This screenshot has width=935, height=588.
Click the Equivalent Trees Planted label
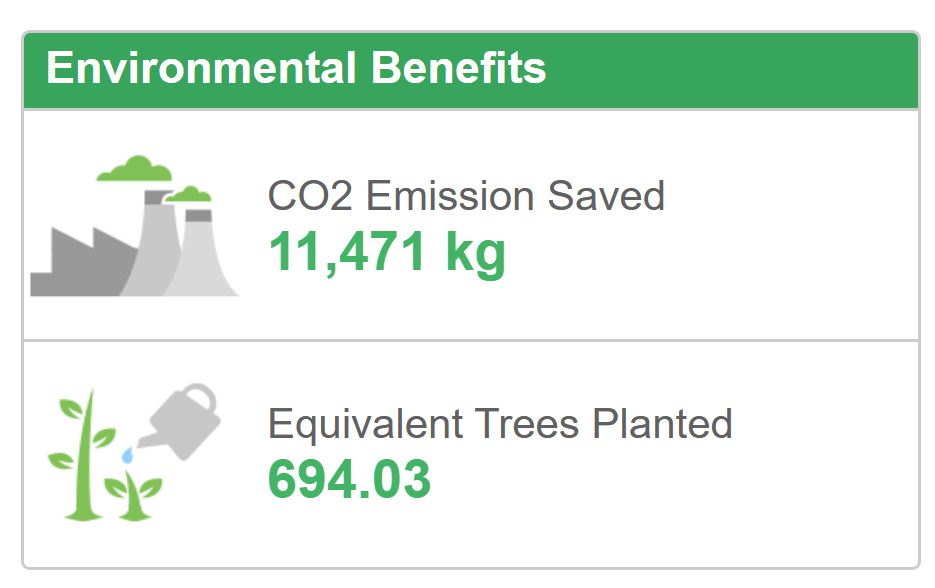click(500, 424)
